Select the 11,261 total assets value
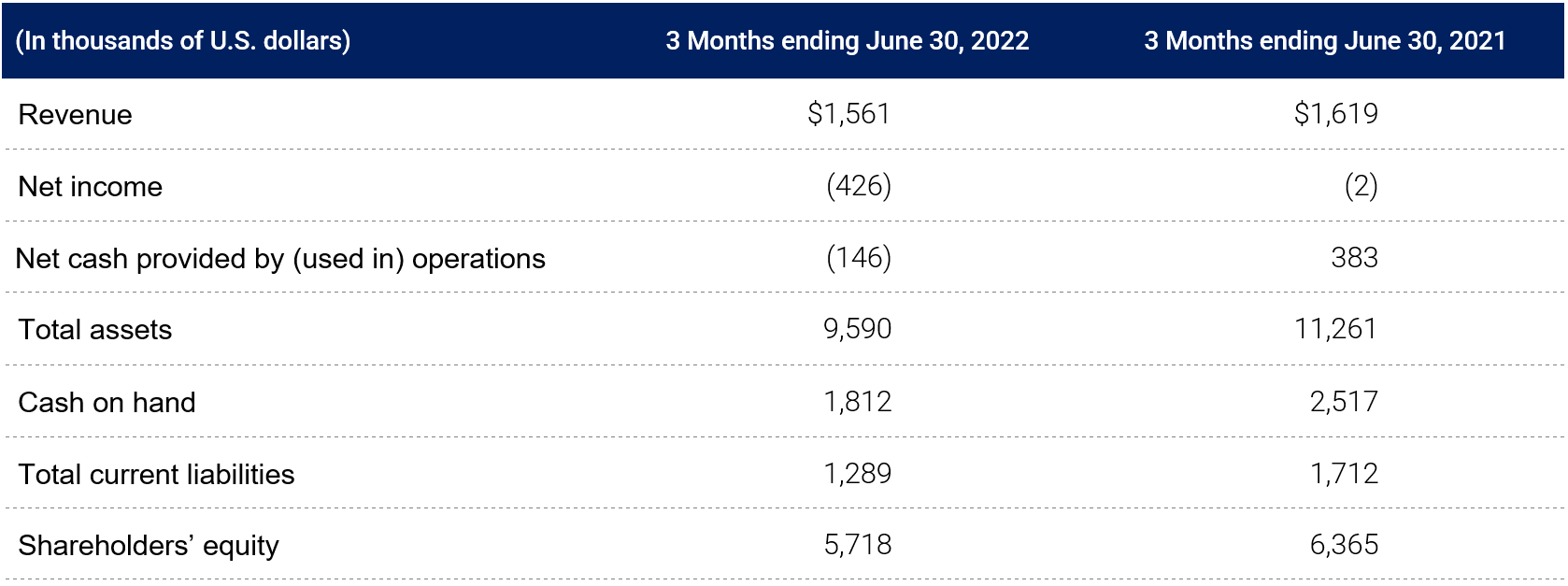 click(1335, 329)
